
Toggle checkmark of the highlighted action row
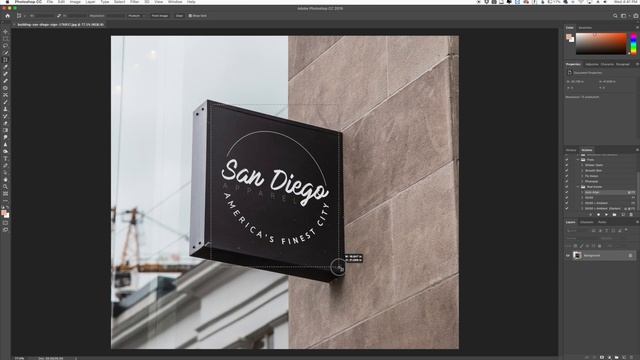click(x=567, y=192)
